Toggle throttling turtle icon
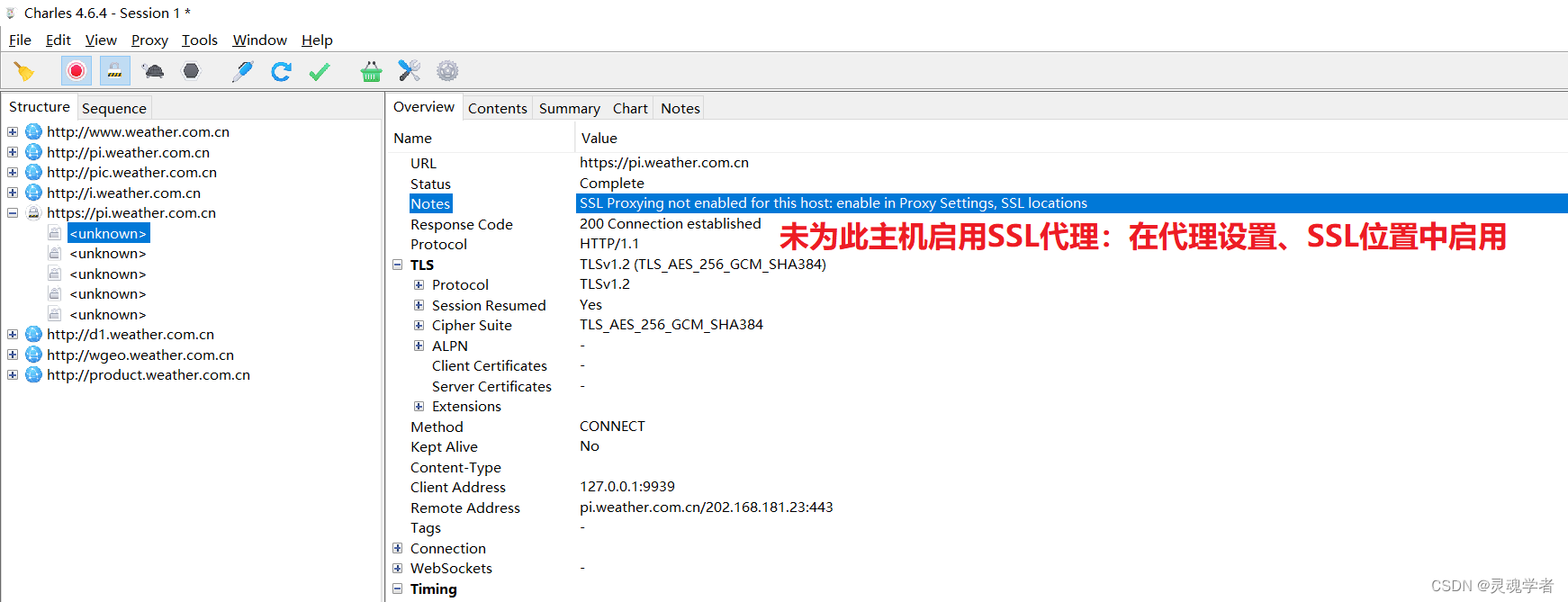Screen dimensions: 1568x602 coord(153,71)
